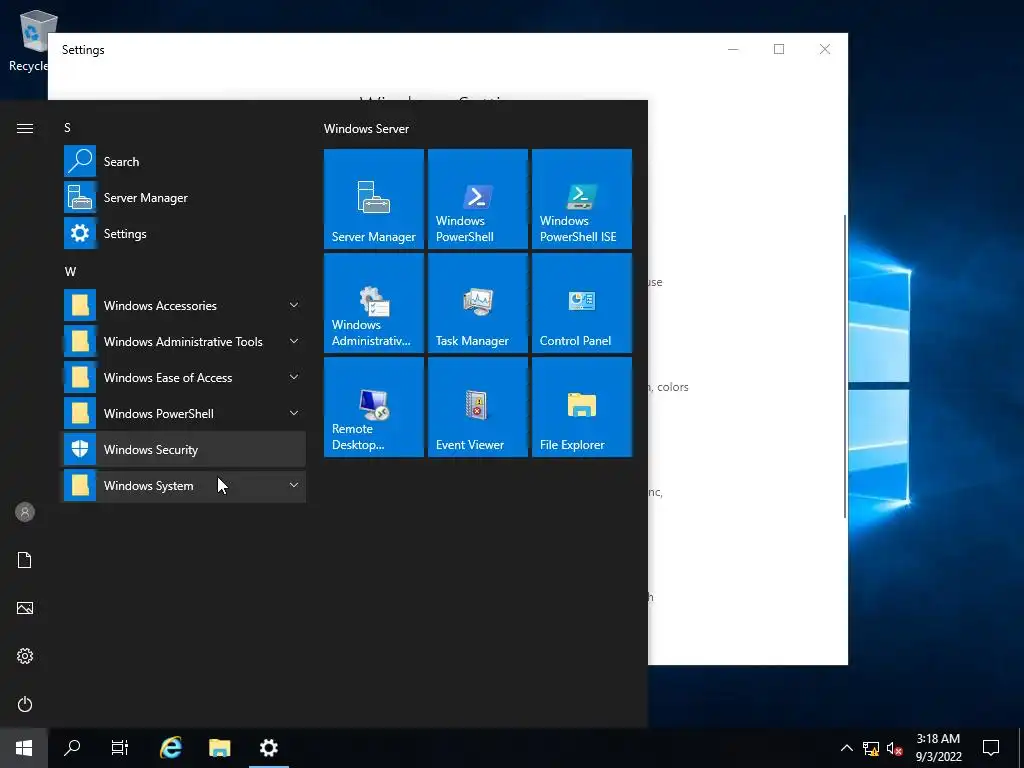Expand Windows System folder chevron
Viewport: 1024px width, 768px height.
294,485
